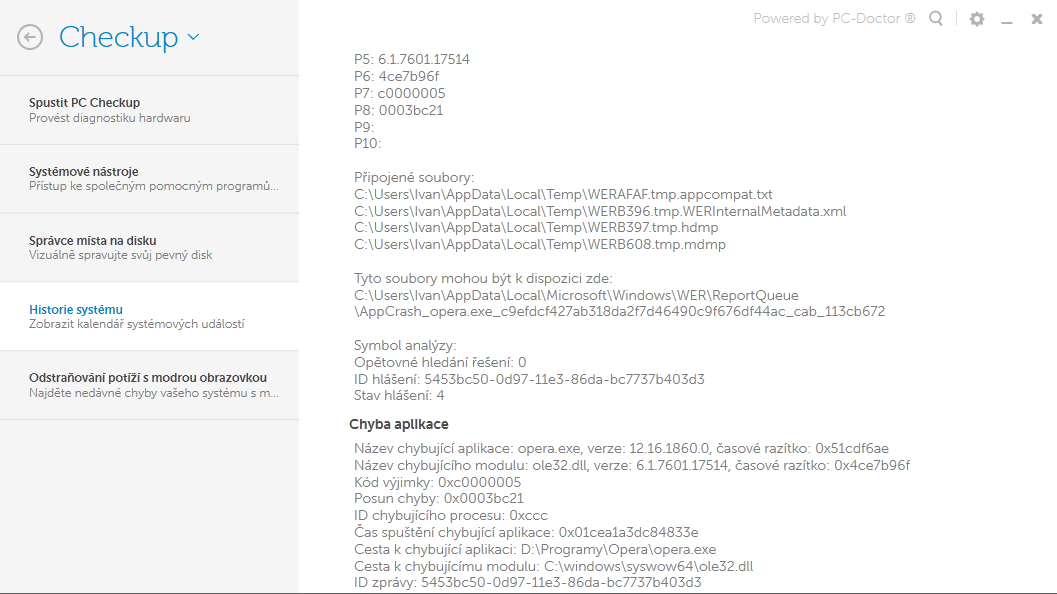Click the WERAFAF.tmp.appcompat.txt file path

(563, 194)
